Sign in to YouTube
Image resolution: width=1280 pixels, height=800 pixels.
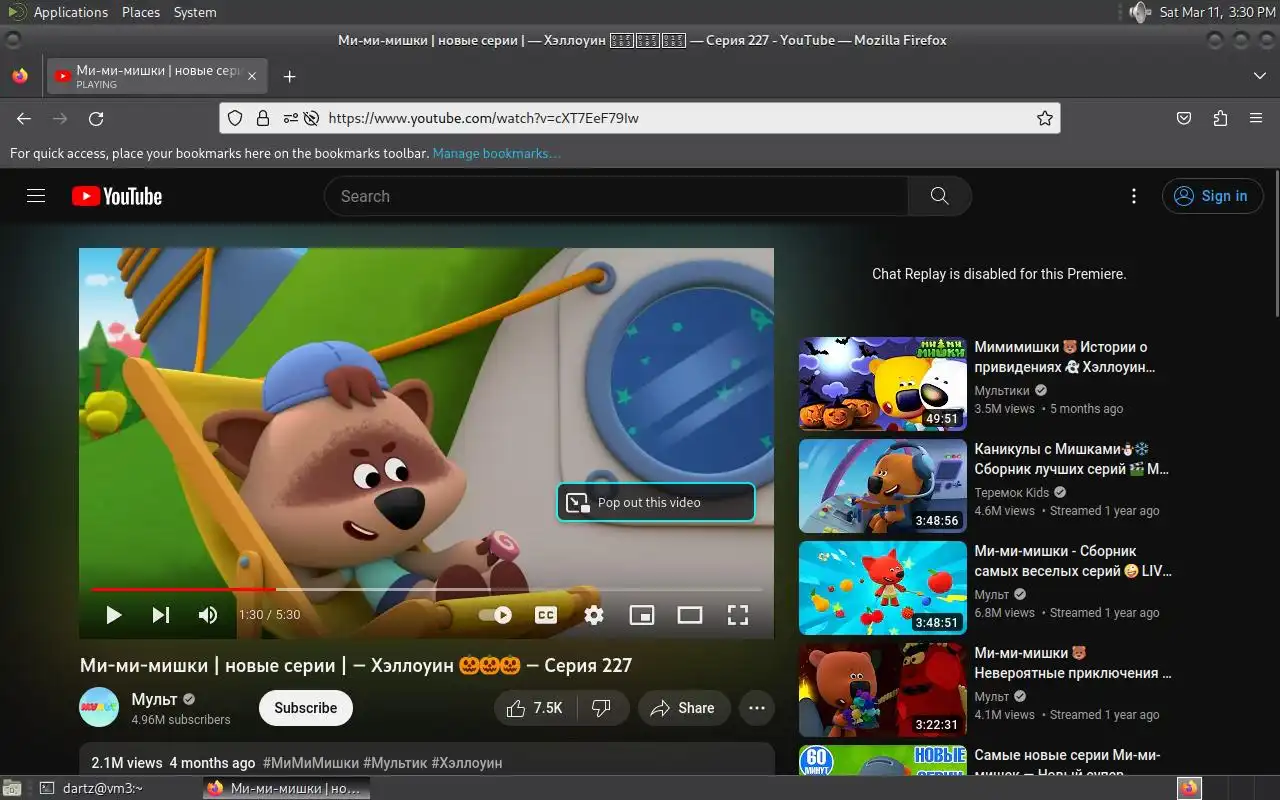pyautogui.click(x=1213, y=196)
